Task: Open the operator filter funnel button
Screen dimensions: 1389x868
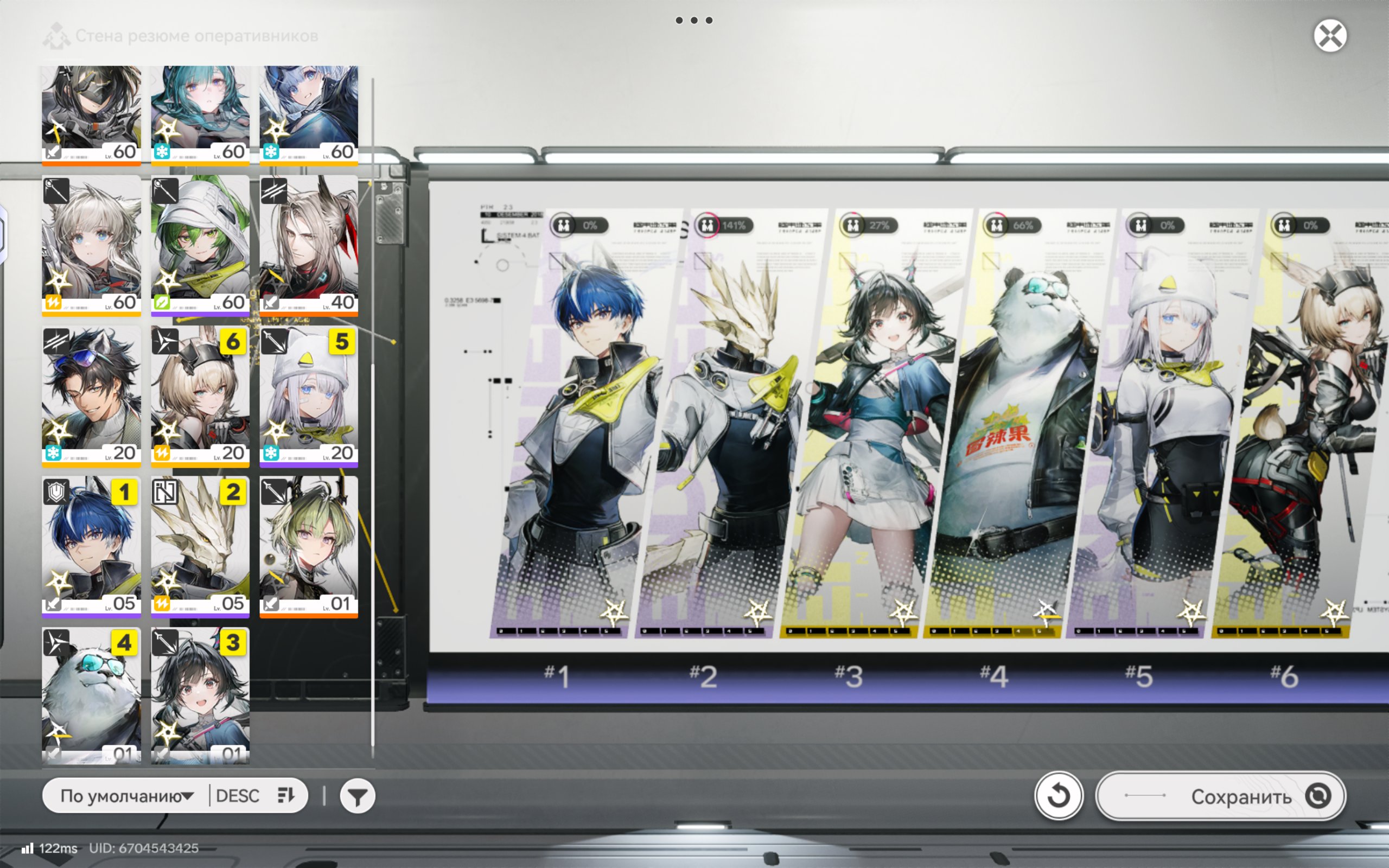Action: [x=357, y=796]
